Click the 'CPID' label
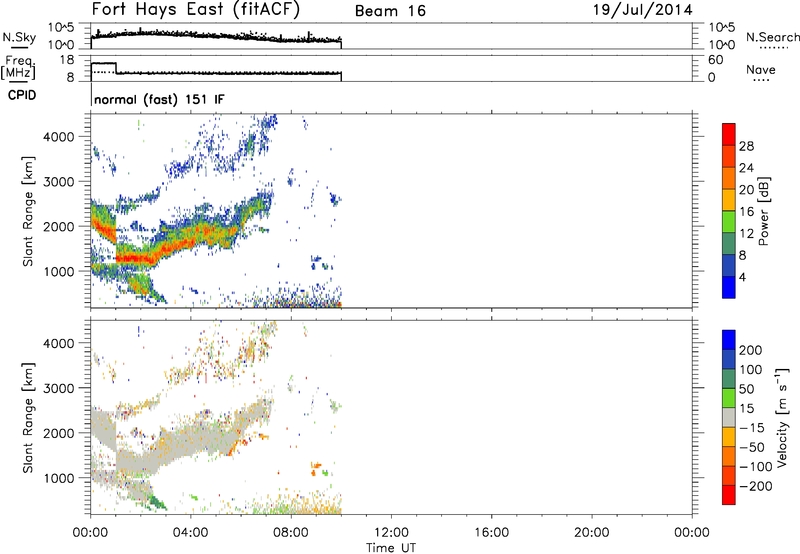 (22, 95)
